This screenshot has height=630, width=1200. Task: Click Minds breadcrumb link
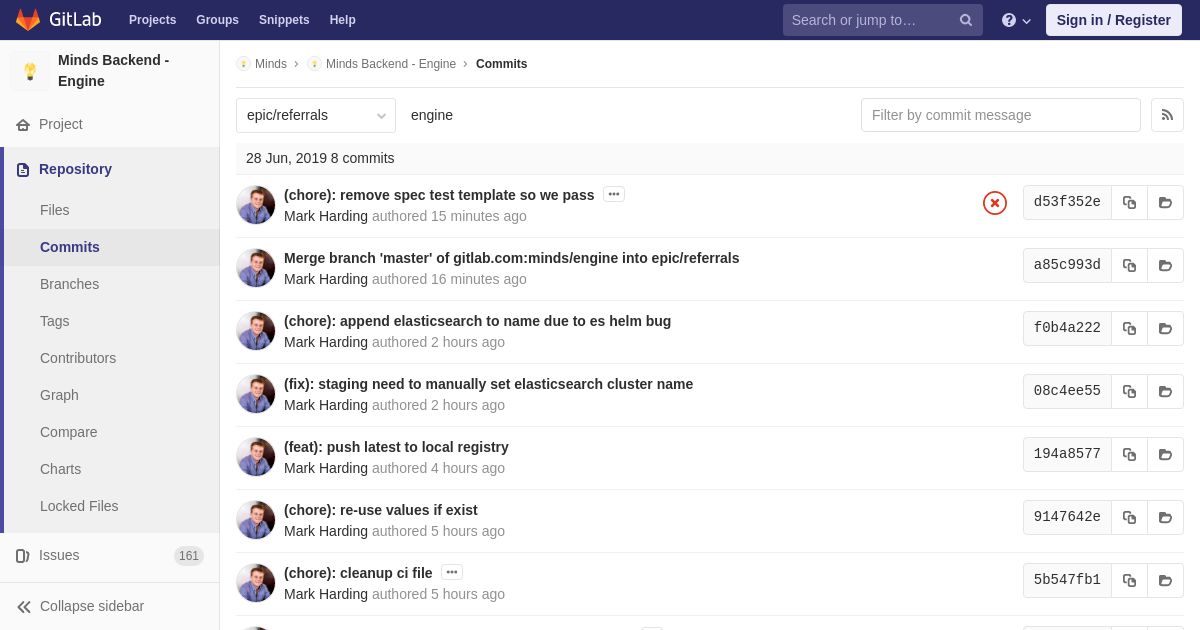271,64
